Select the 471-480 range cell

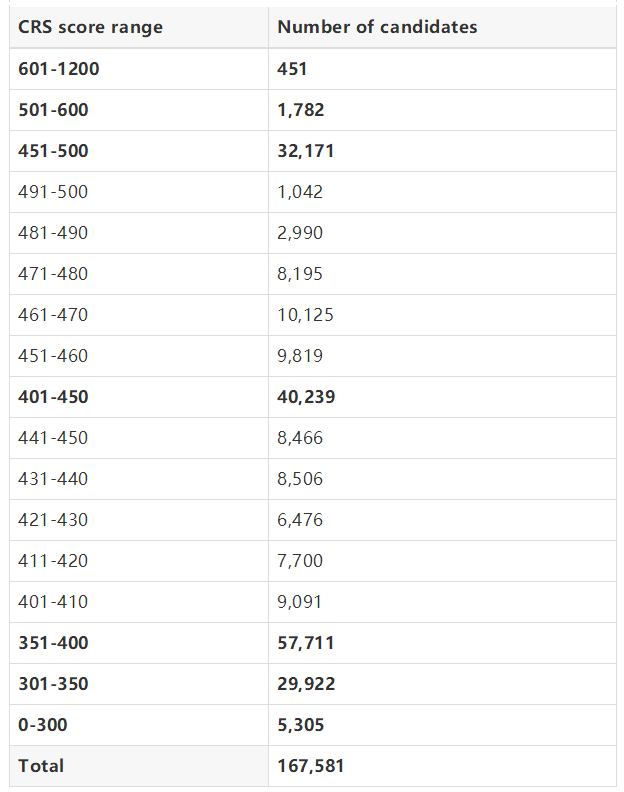53,274
